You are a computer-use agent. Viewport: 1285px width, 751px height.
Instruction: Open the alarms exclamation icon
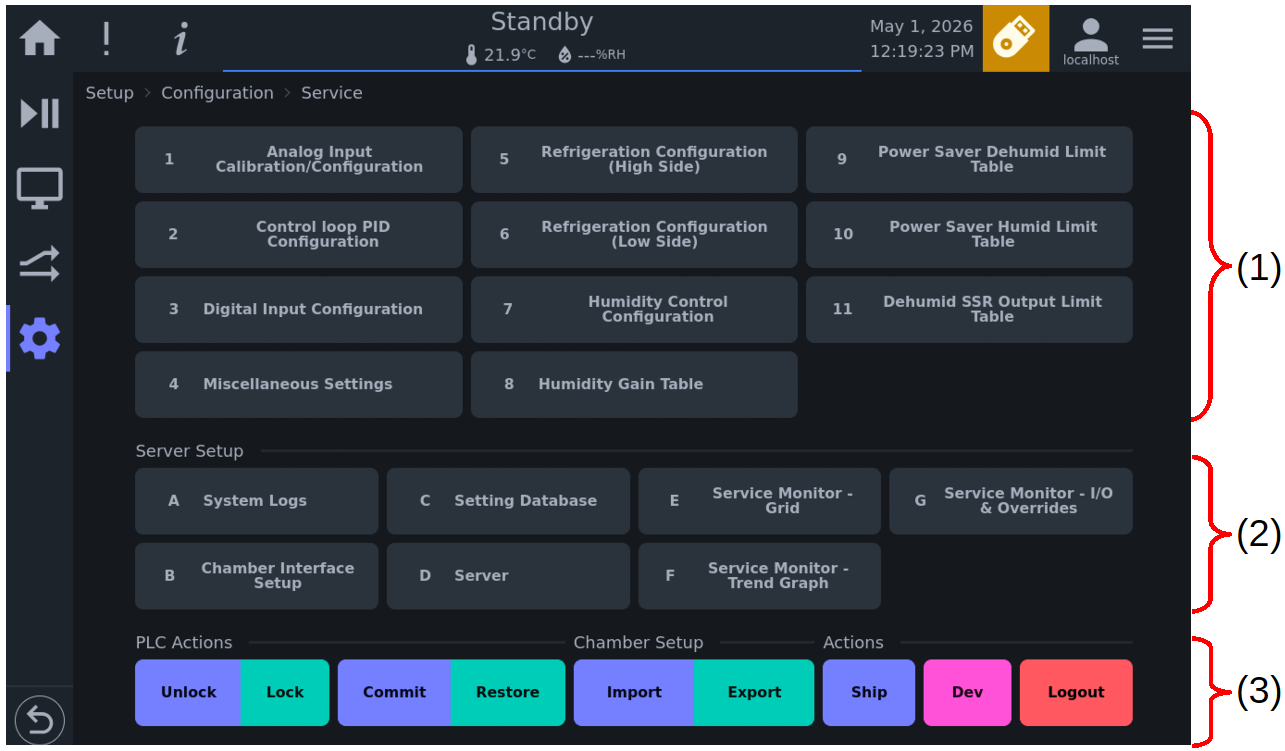(x=106, y=38)
